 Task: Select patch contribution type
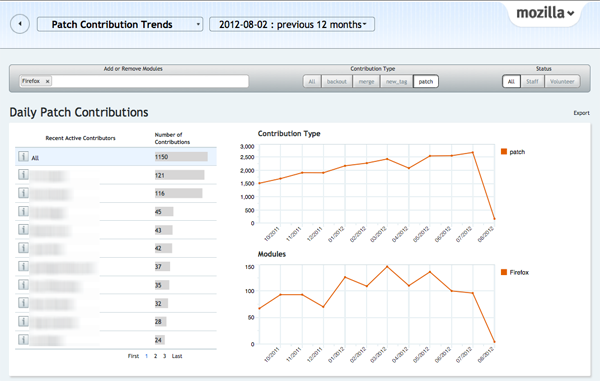click(426, 81)
